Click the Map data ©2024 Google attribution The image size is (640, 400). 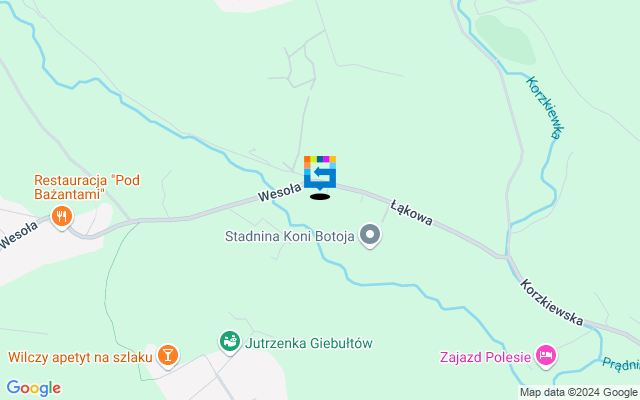coord(578,393)
